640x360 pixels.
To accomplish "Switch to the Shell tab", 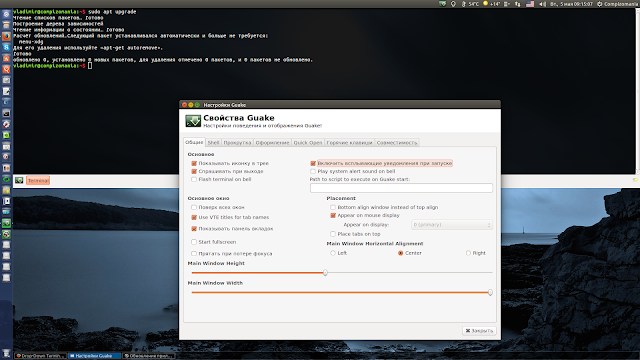I will click(213, 142).
